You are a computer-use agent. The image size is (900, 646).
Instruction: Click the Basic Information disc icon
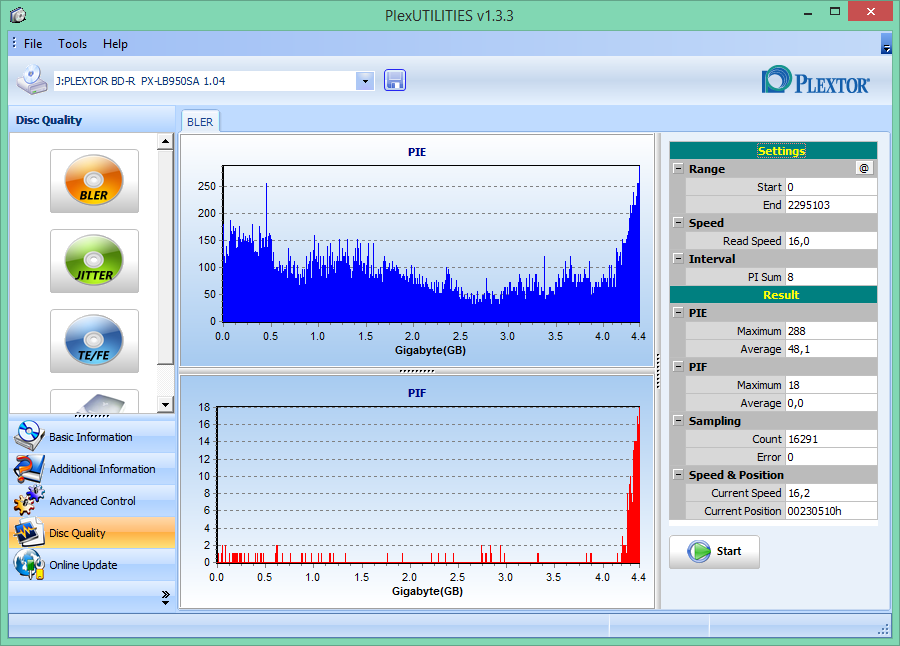(29, 436)
